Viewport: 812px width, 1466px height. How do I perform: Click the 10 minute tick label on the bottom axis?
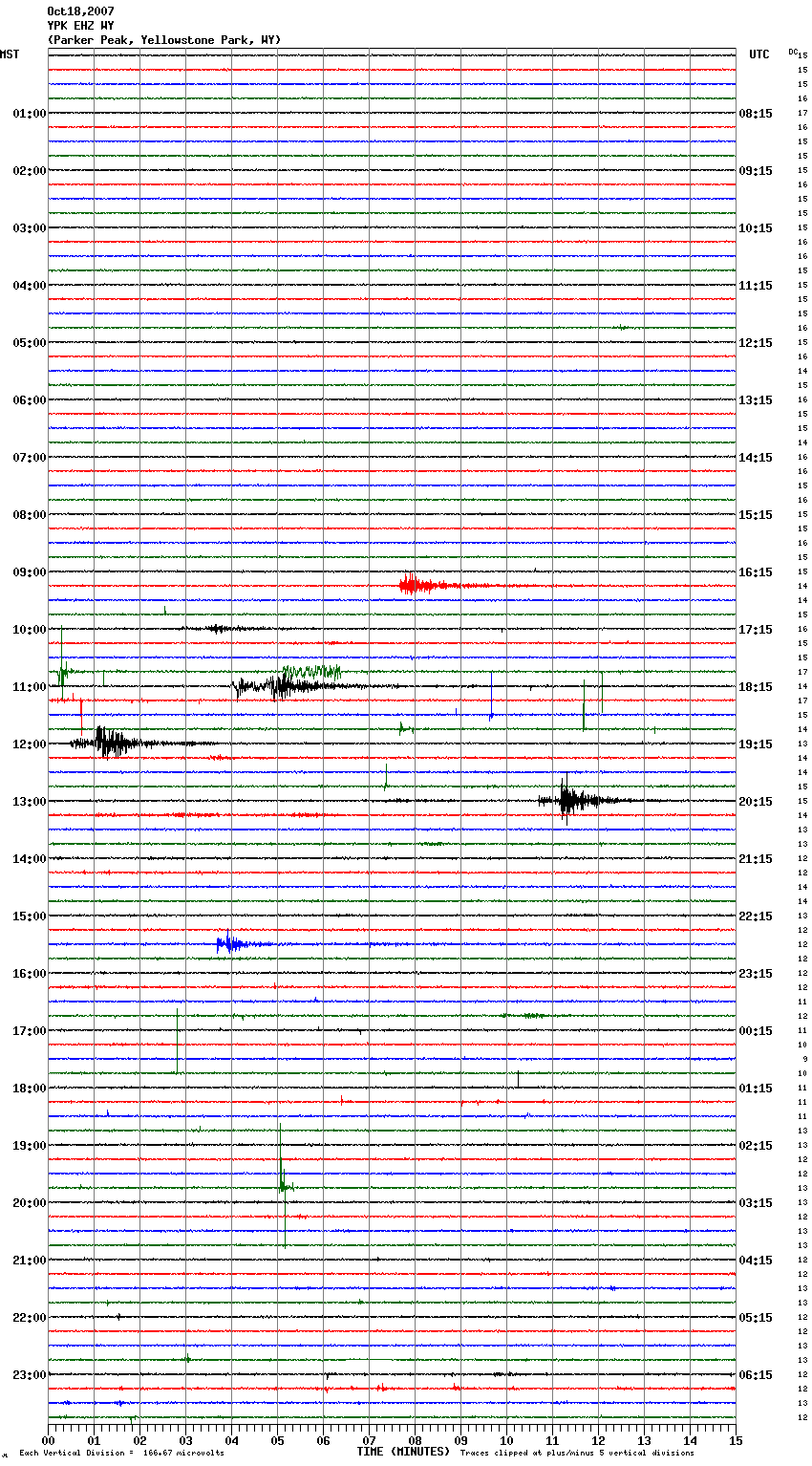click(506, 1440)
